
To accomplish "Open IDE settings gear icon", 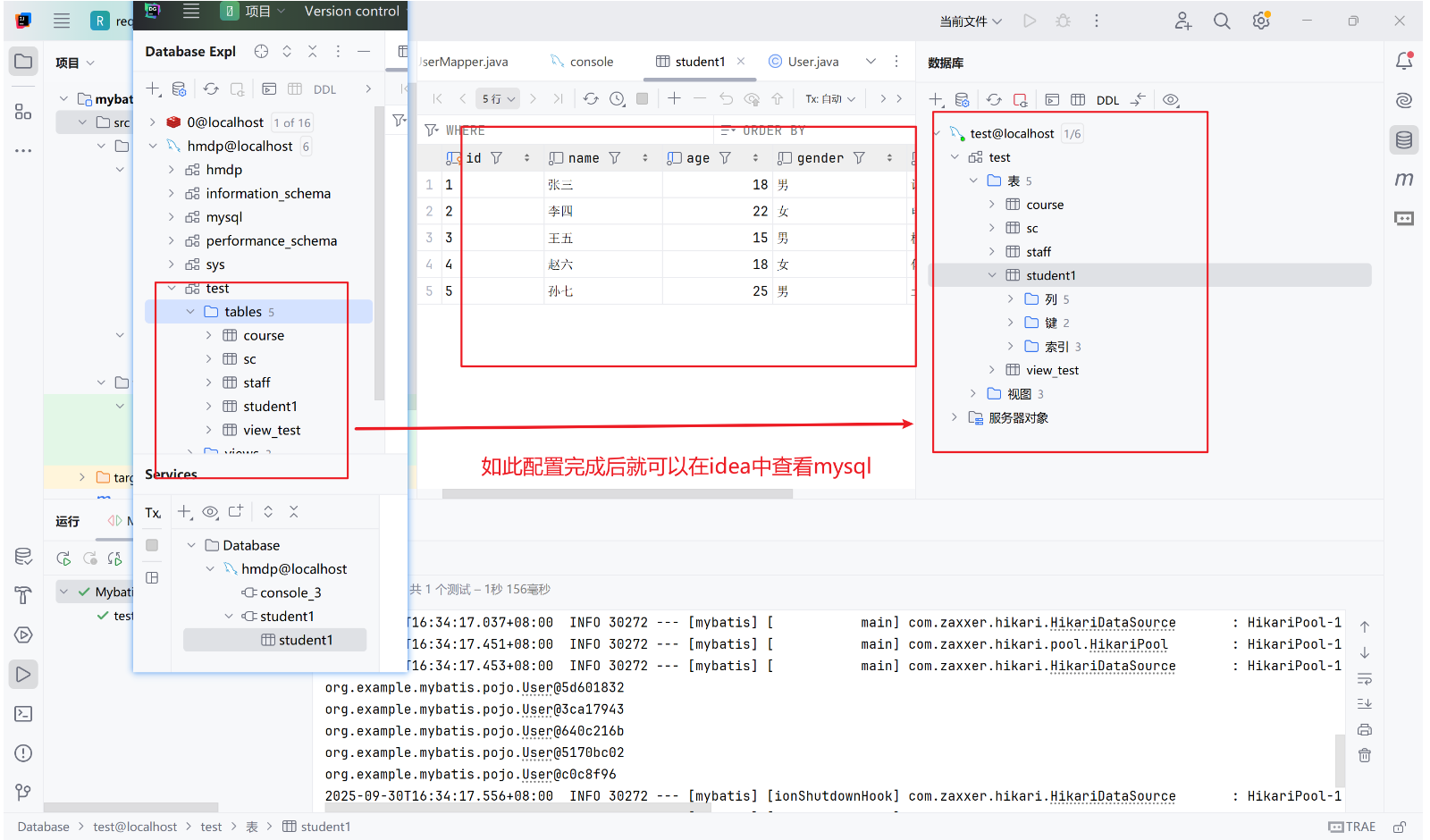I will tap(1261, 21).
